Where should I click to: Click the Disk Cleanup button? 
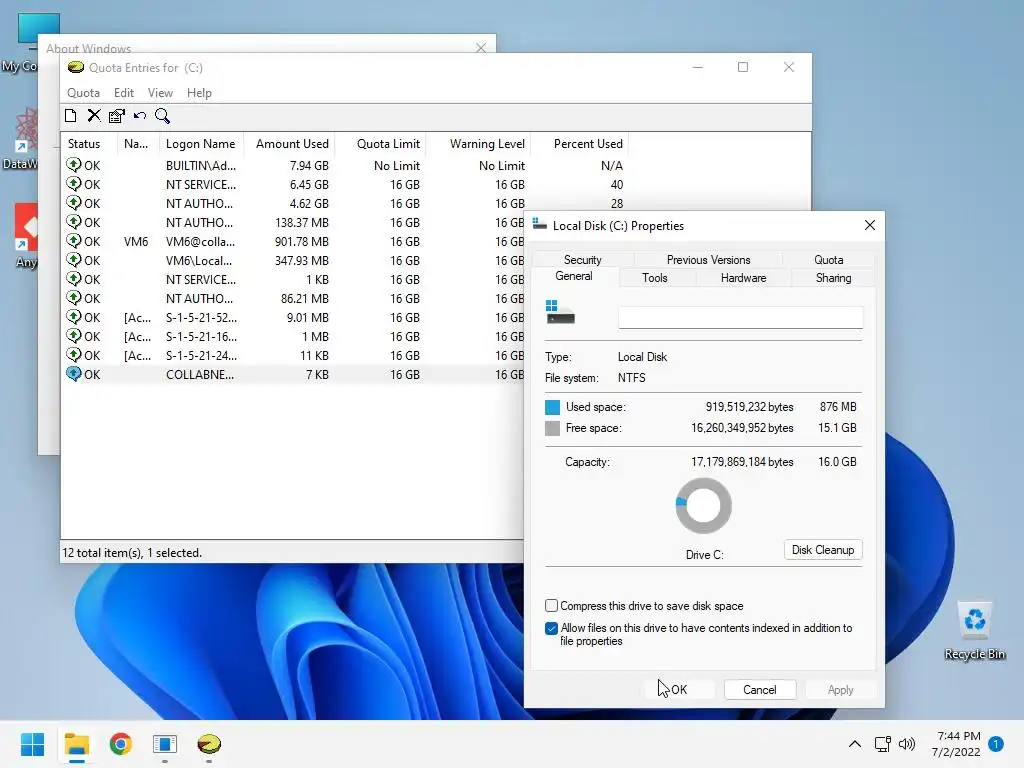click(823, 550)
